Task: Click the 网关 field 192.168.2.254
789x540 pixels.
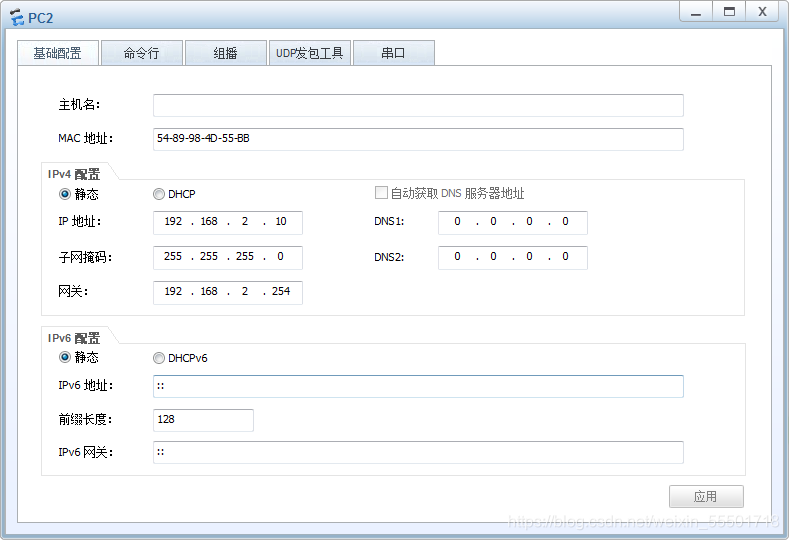Action: tap(228, 292)
